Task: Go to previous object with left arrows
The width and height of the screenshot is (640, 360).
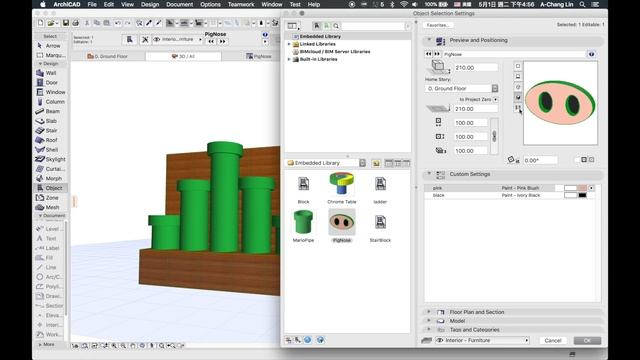Action: coord(428,54)
